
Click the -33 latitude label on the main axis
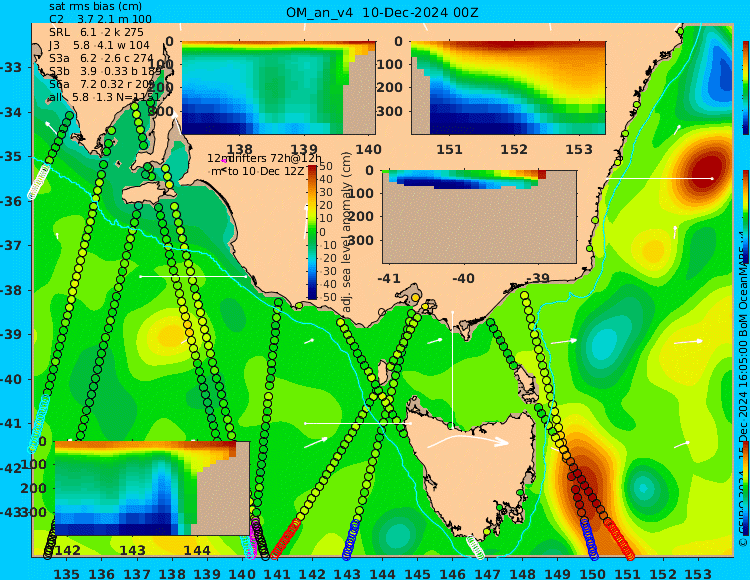[x=11, y=67]
